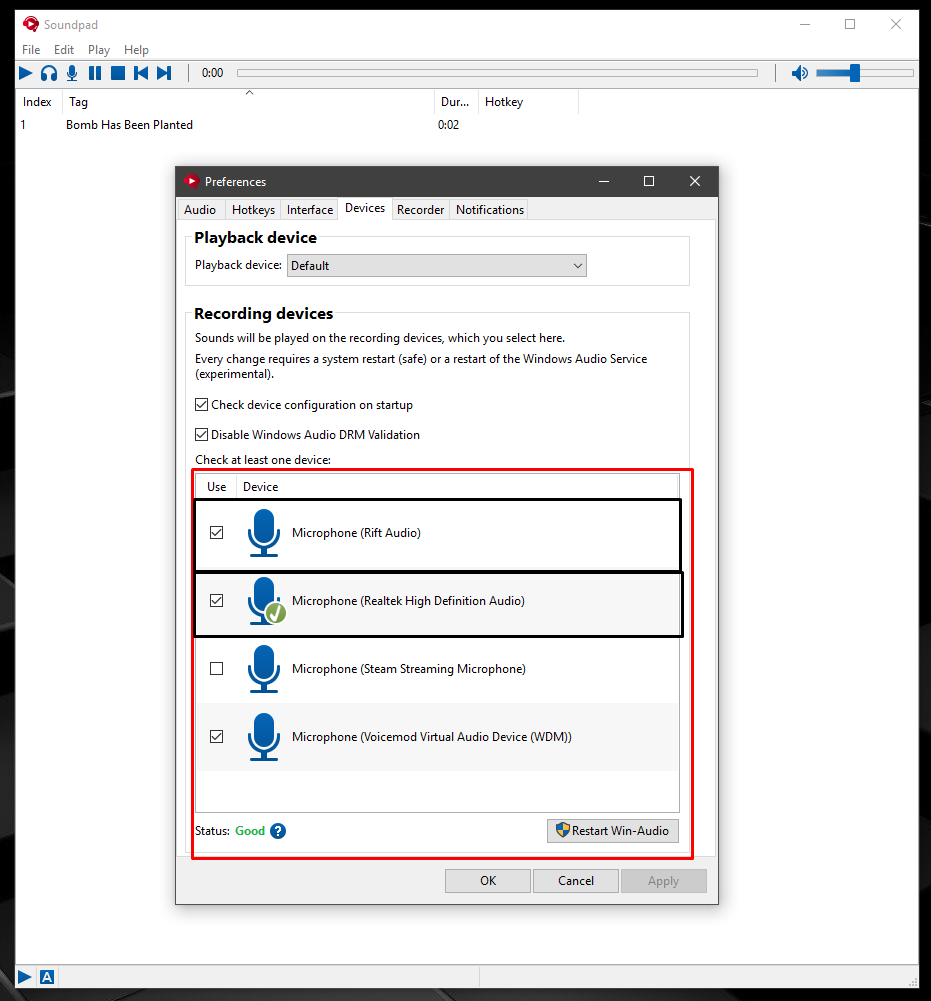The width and height of the screenshot is (931, 1001).
Task: Open the Playback device dropdown
Action: (x=437, y=266)
